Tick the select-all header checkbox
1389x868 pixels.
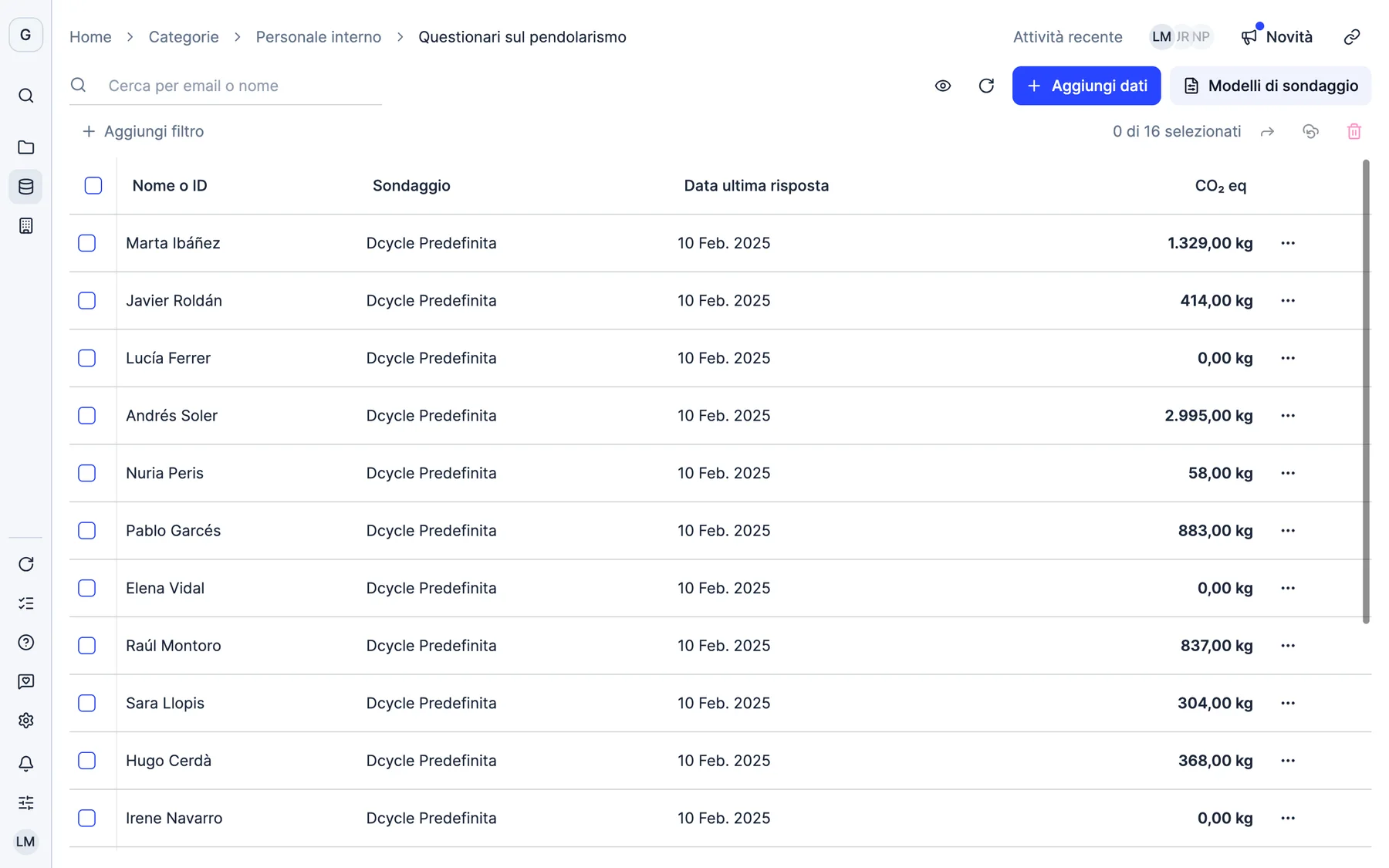pyautogui.click(x=93, y=185)
